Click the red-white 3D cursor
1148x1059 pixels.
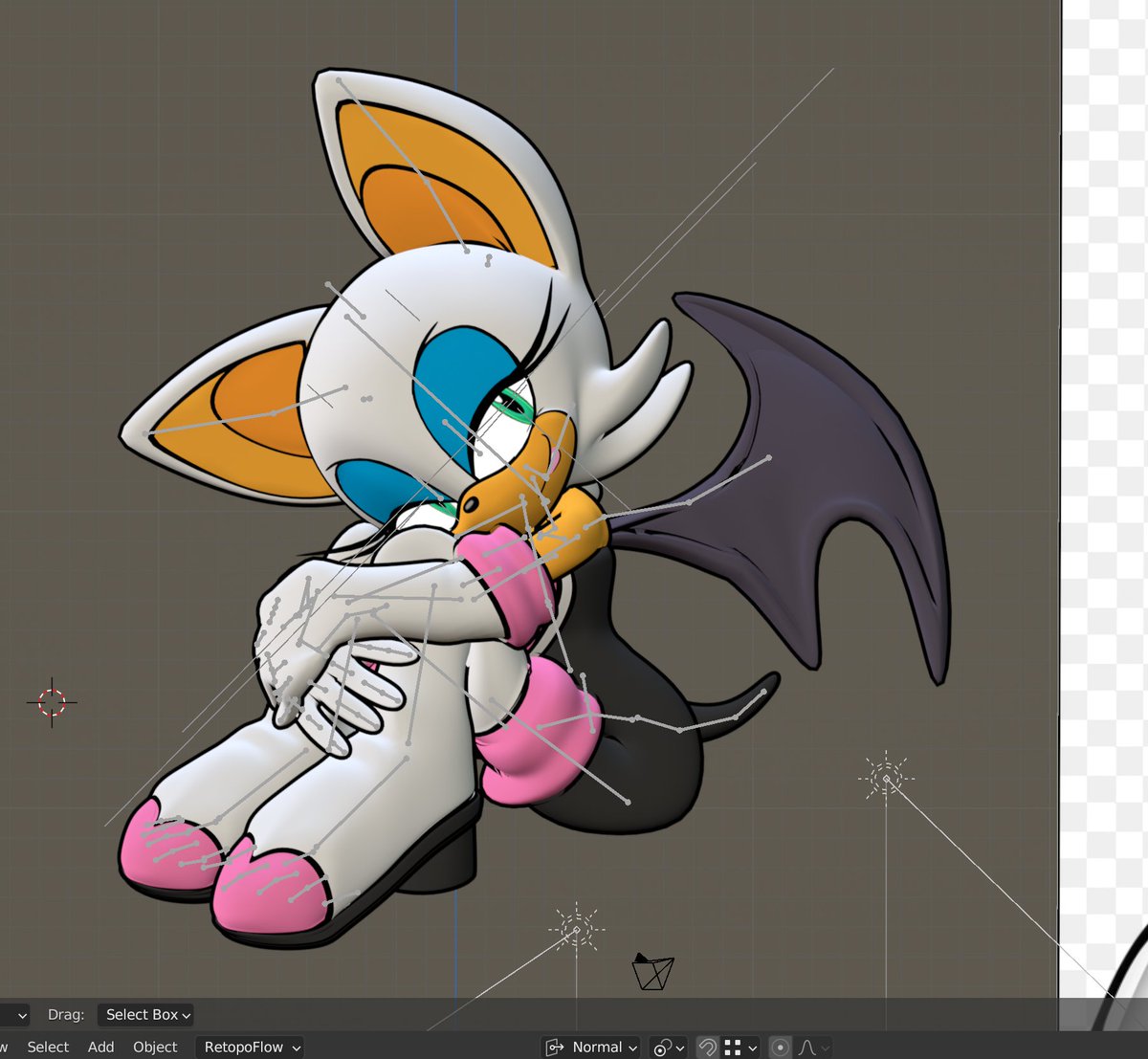[x=52, y=702]
